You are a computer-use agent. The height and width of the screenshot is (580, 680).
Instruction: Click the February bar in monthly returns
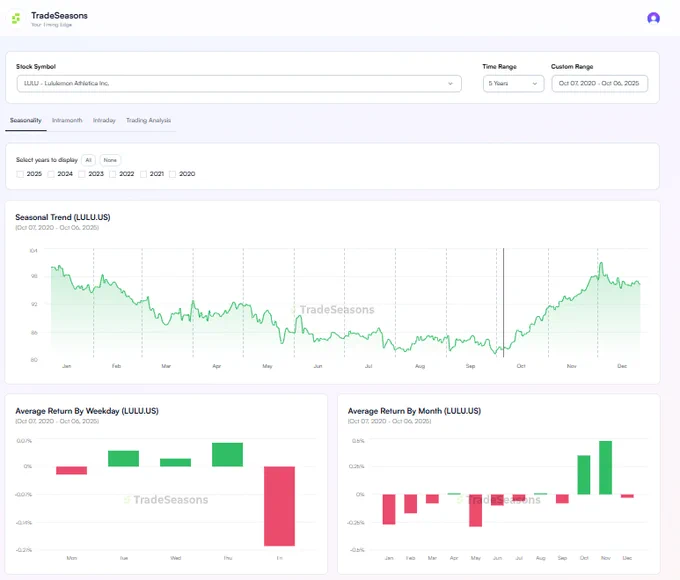411,504
